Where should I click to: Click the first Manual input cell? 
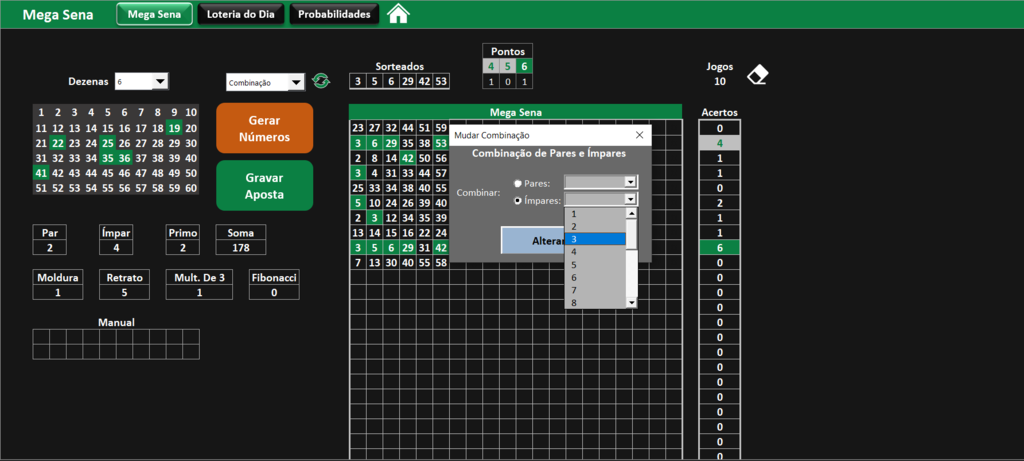(x=40, y=336)
